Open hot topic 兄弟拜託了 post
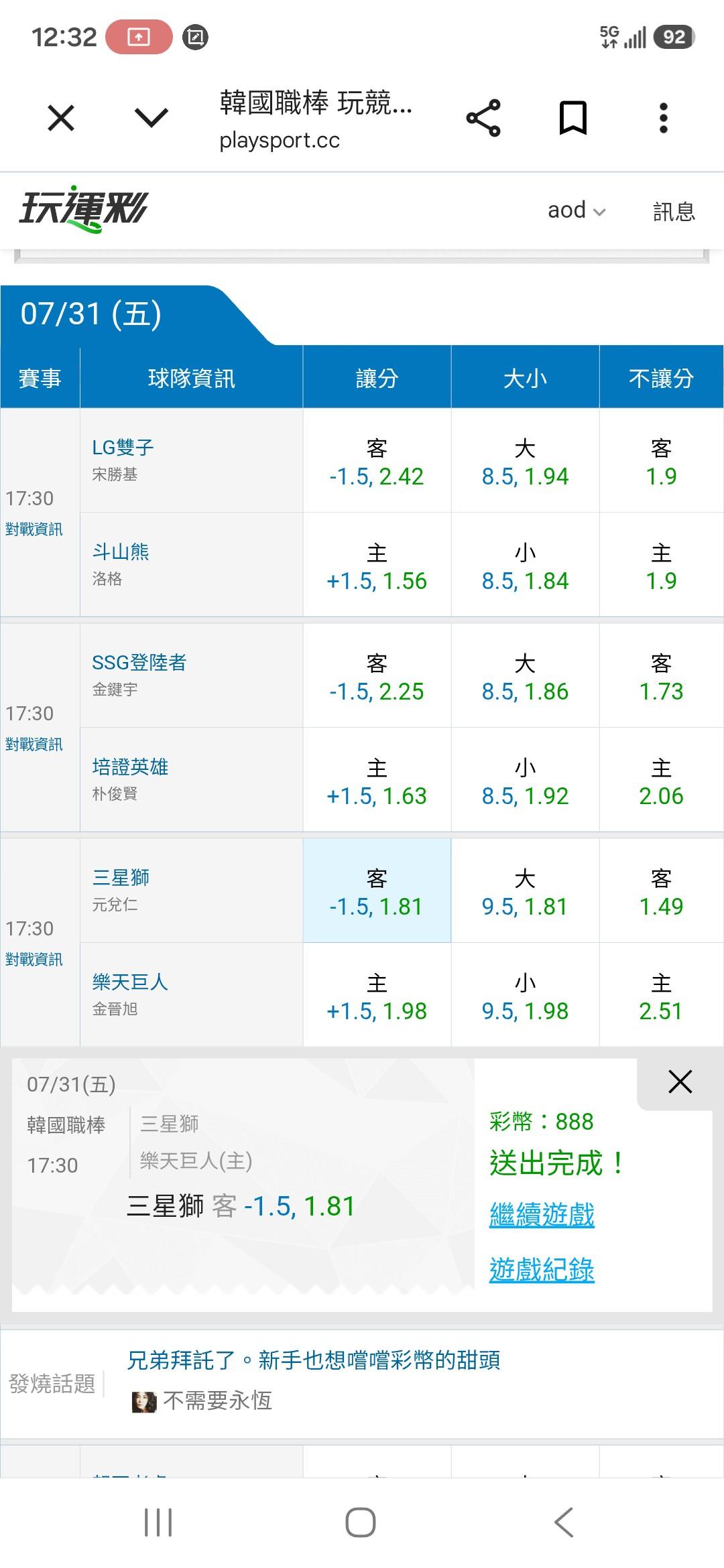Viewport: 724px width, 1568px height. pyautogui.click(x=314, y=1360)
